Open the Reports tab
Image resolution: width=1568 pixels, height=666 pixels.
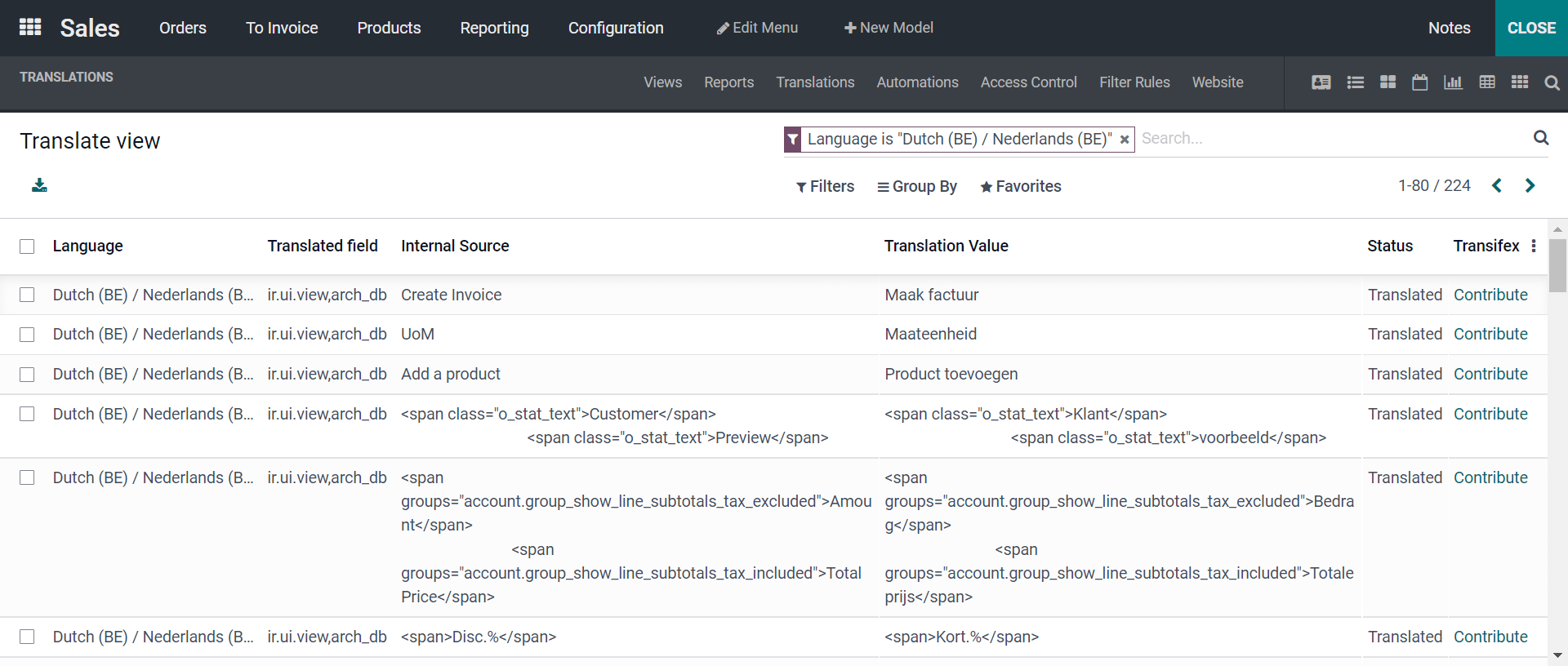[728, 82]
